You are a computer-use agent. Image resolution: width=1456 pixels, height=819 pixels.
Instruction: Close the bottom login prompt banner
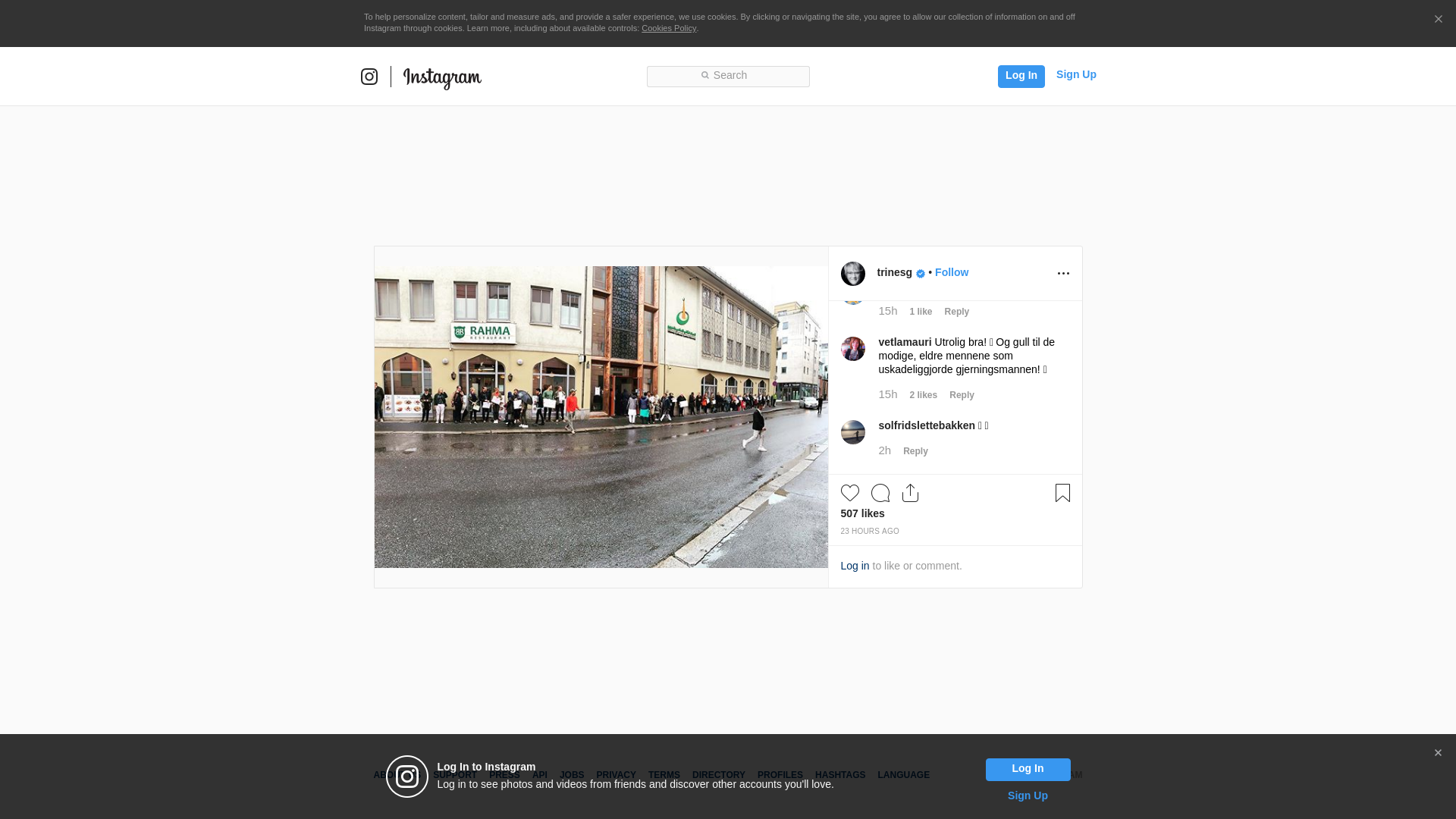(x=1438, y=753)
